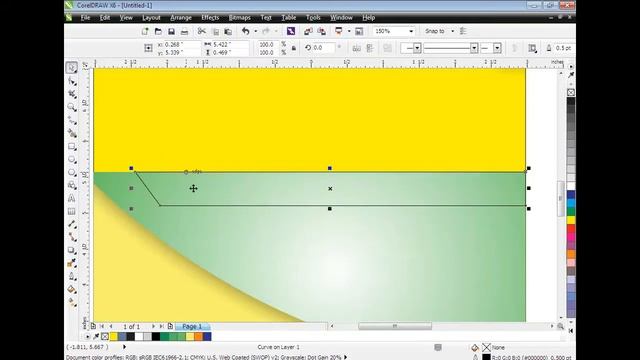Image resolution: width=640 pixels, height=360 pixels.
Task: Open the end arrowhead dropdown
Action: (497, 48)
